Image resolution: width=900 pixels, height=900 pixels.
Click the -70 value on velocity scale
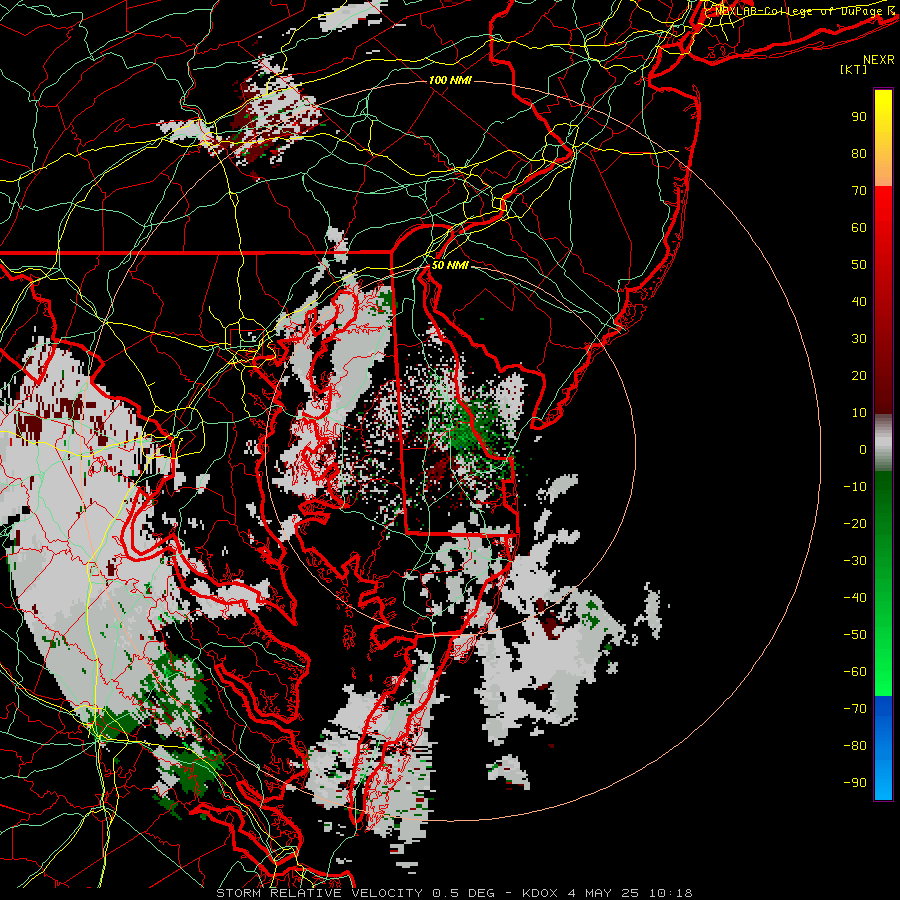click(855, 709)
